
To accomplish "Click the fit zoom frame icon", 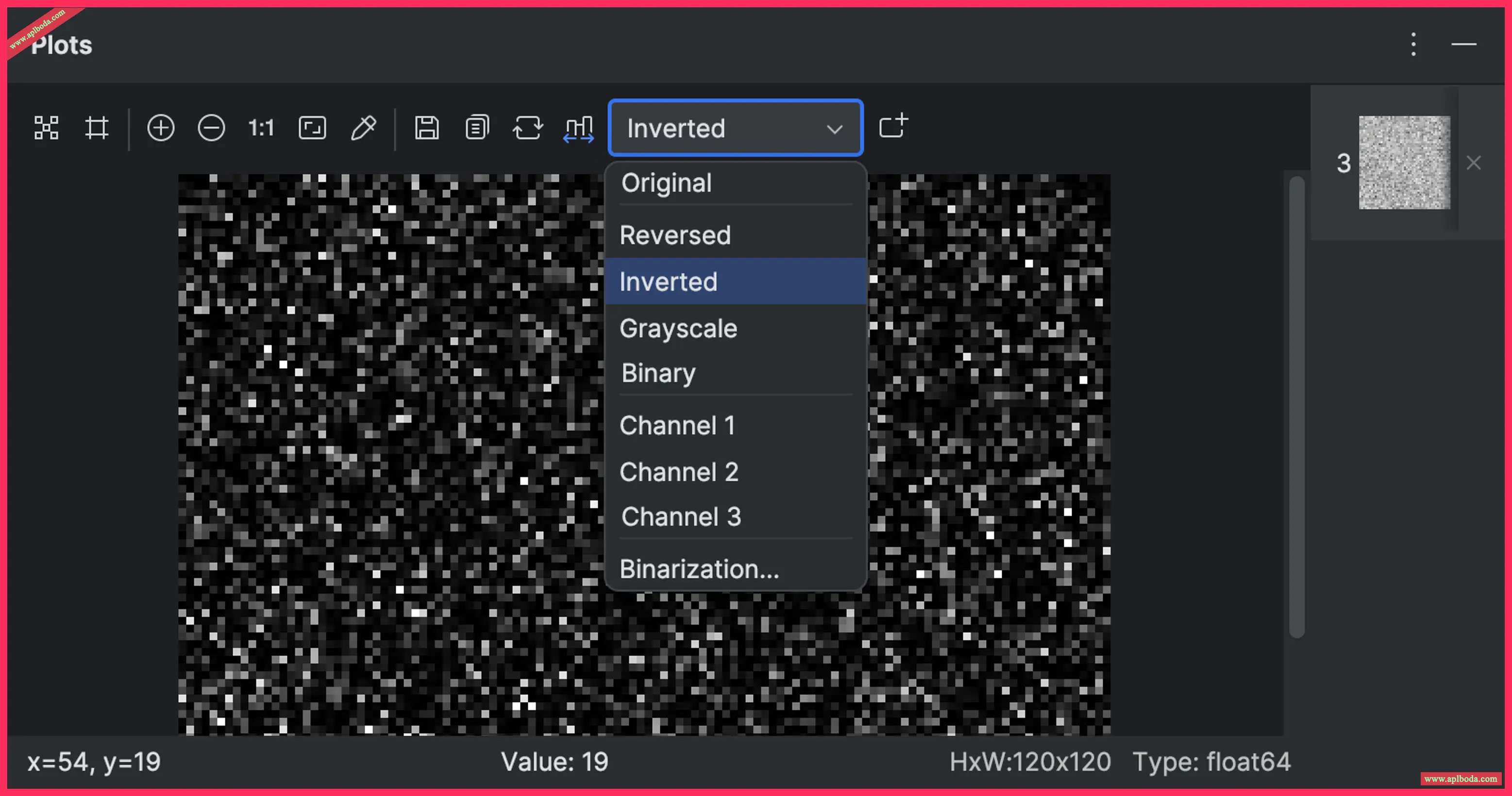I will click(x=312, y=128).
